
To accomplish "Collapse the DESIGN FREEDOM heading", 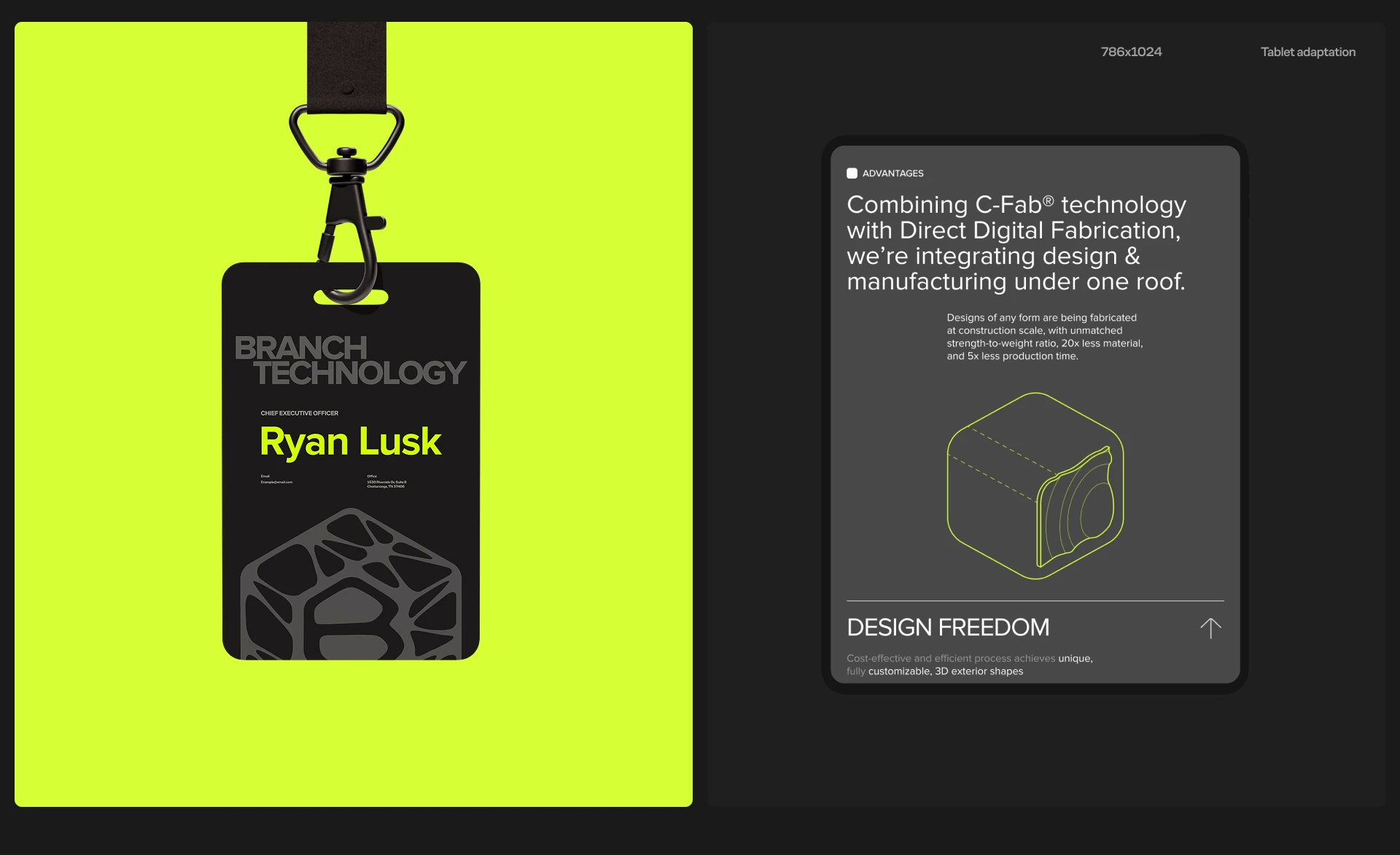I will point(948,628).
